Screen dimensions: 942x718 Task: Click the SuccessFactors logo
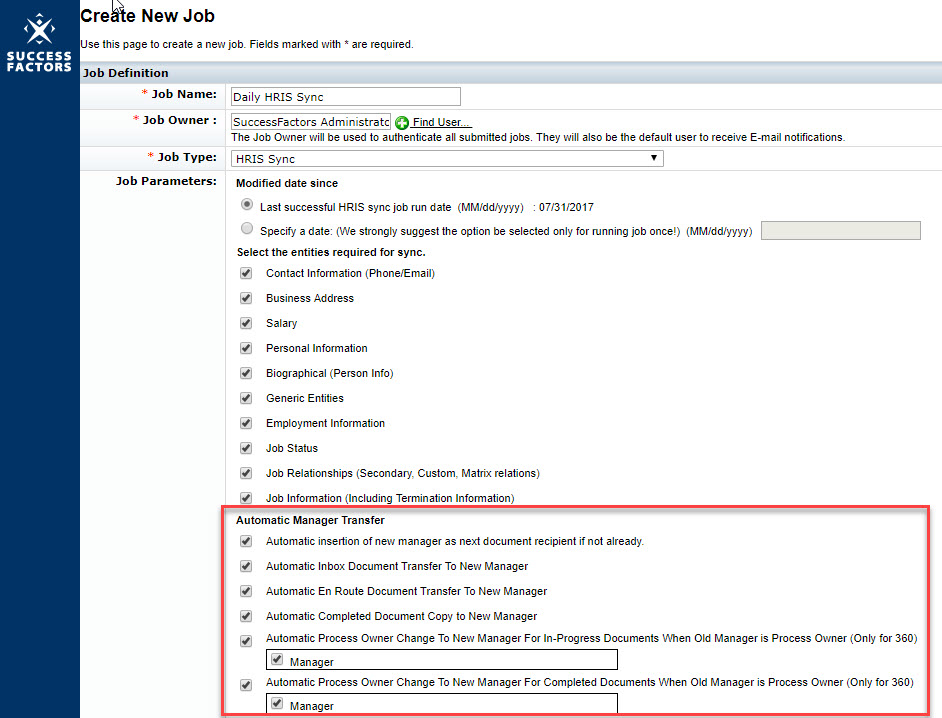(x=39, y=43)
